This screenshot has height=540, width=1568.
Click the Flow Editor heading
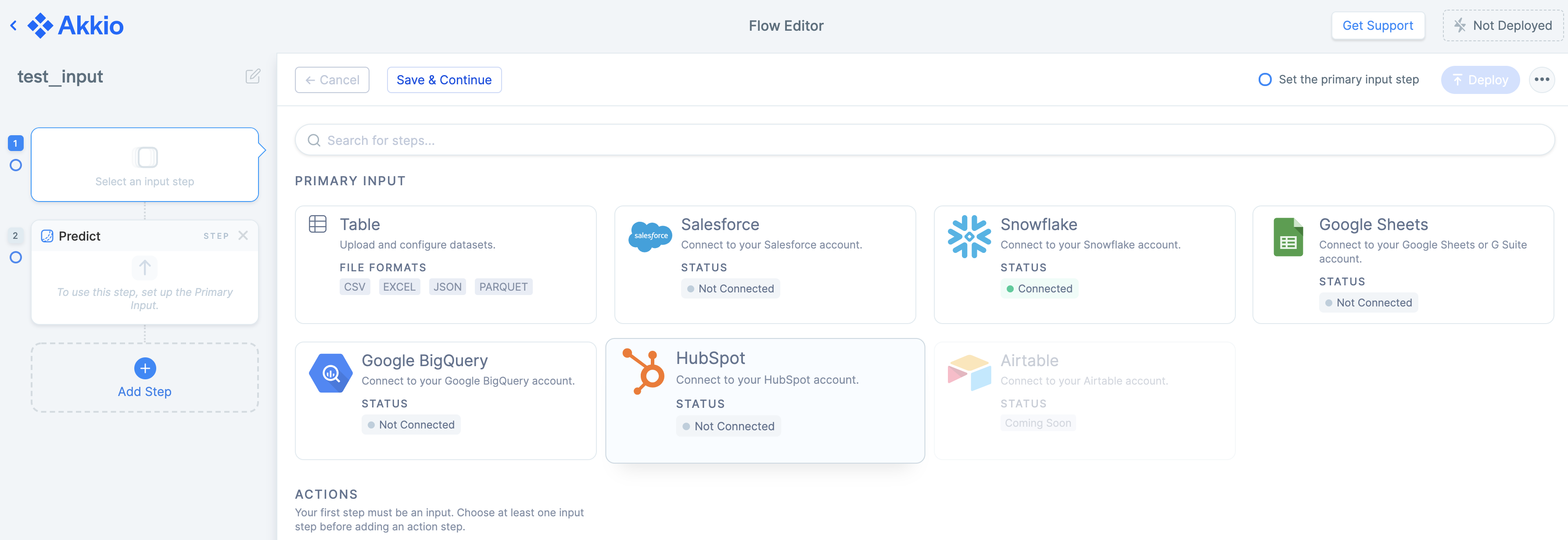coord(786,25)
